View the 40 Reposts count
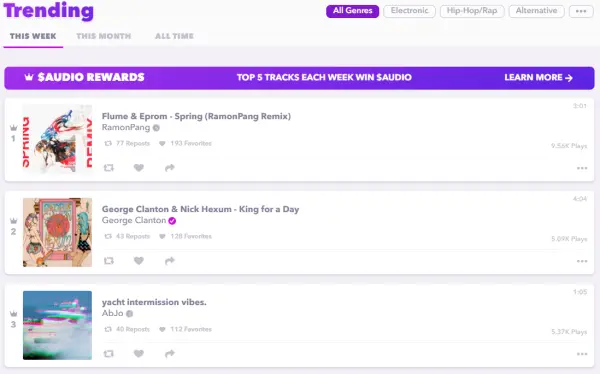 pos(127,329)
